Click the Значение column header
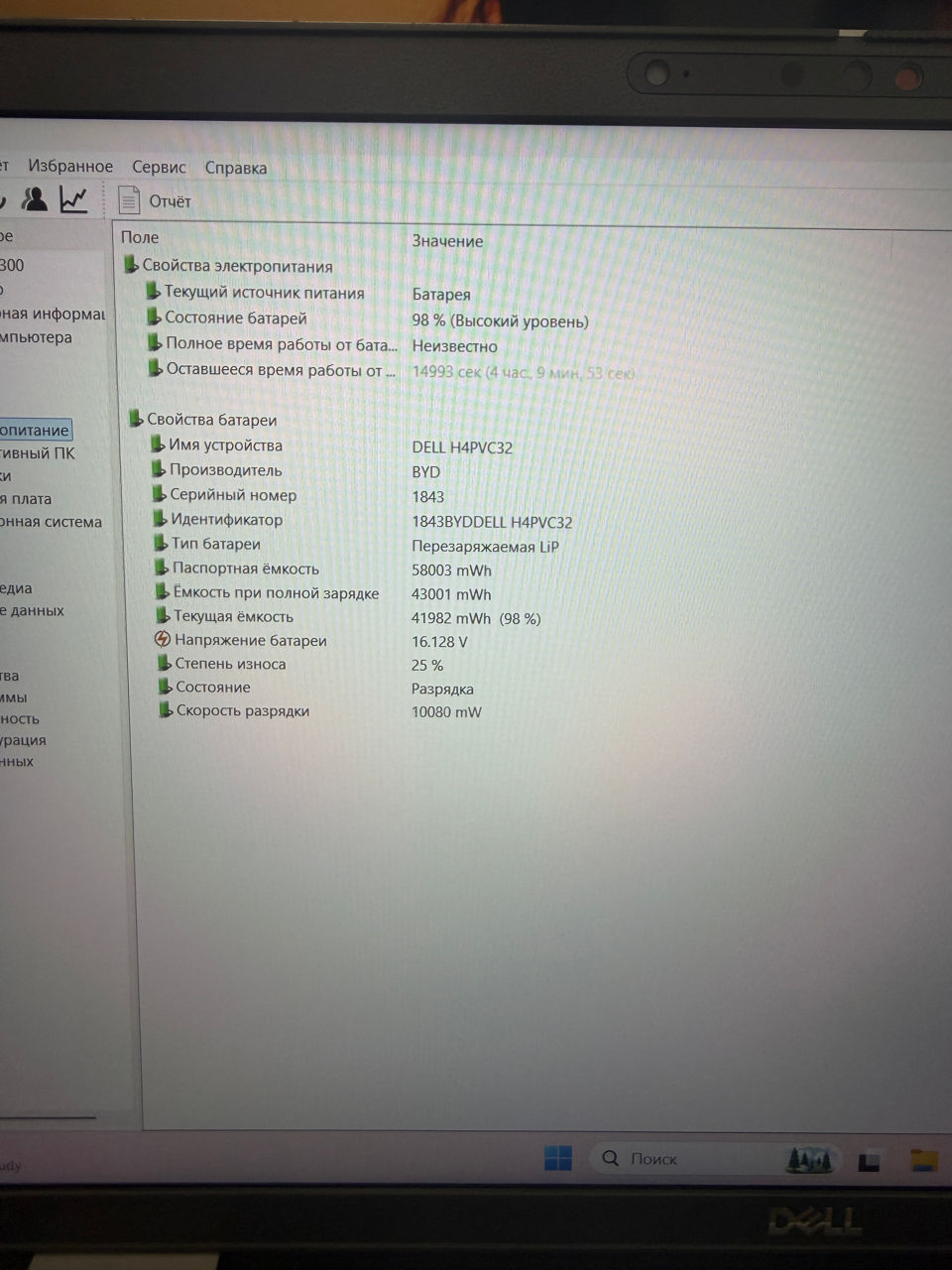This screenshot has height=1270, width=952. 447,241
